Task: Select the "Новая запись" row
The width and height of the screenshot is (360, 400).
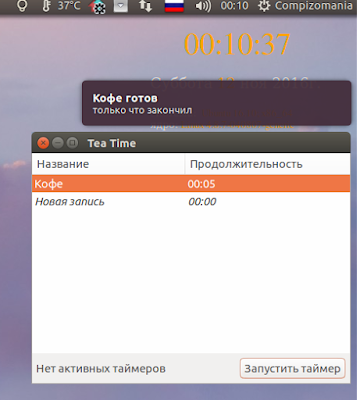Action: pyautogui.click(x=191, y=202)
